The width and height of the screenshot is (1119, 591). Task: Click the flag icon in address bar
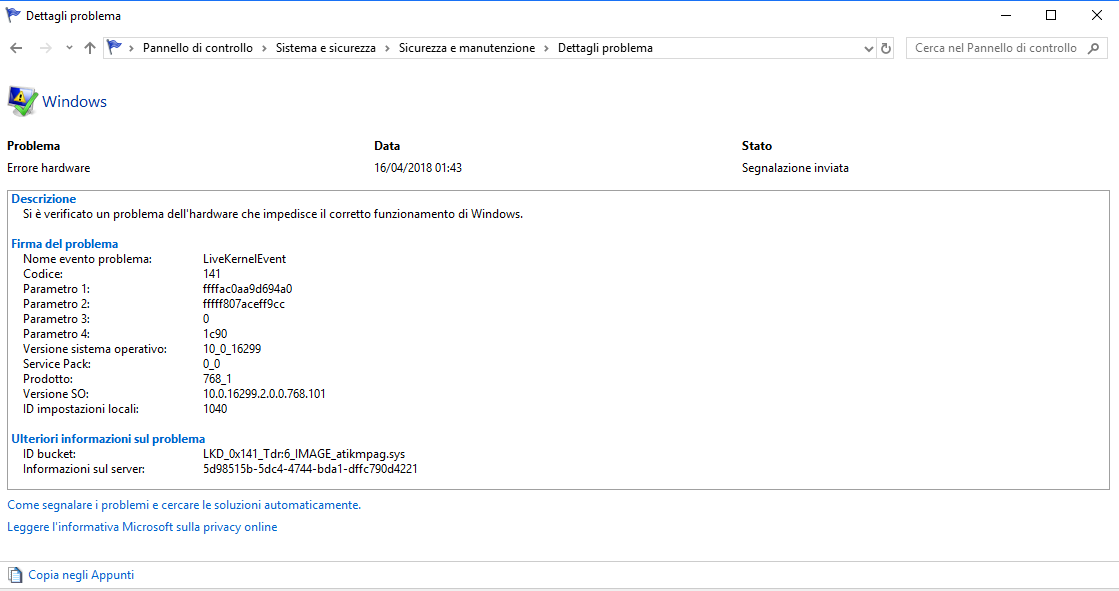click(x=115, y=48)
